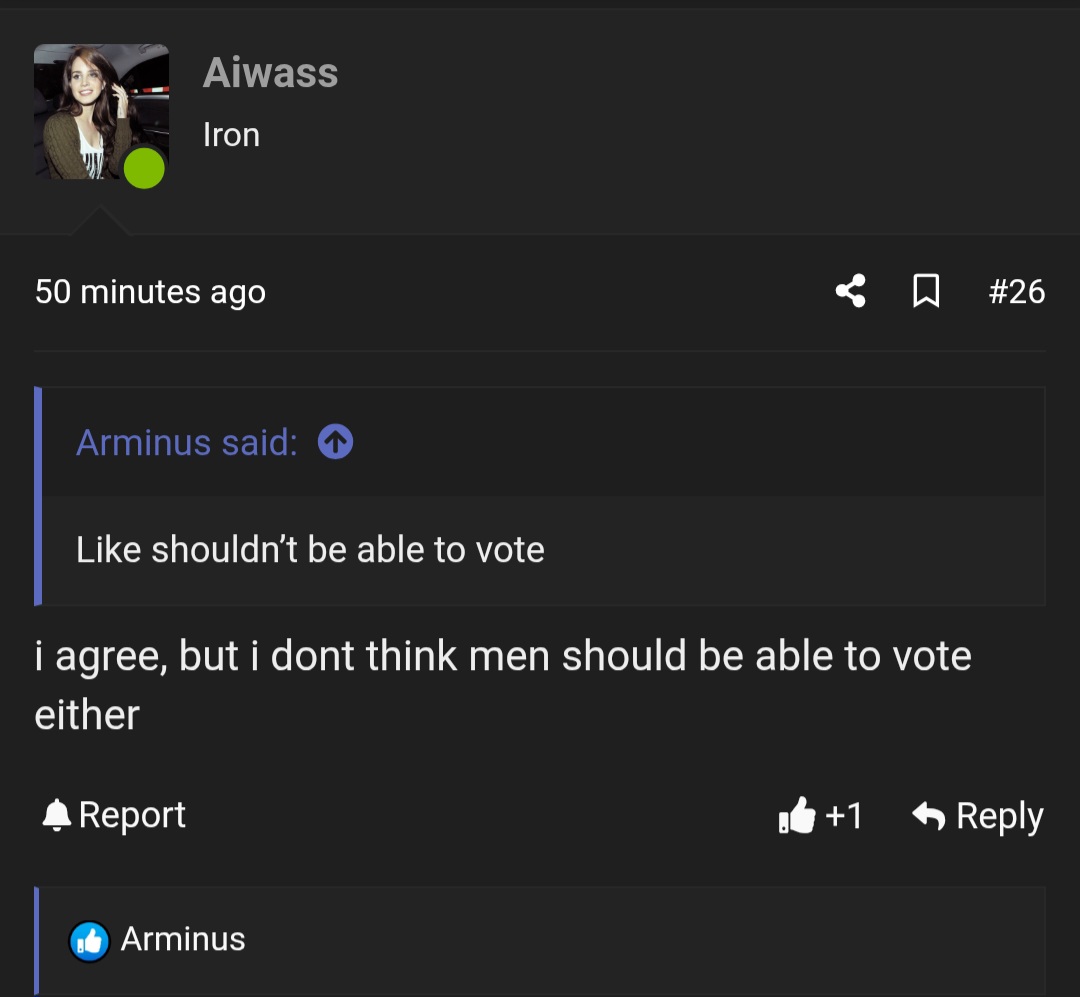Bookmark this post using the bookmark icon
Image resolution: width=1080 pixels, height=997 pixels.
[926, 291]
